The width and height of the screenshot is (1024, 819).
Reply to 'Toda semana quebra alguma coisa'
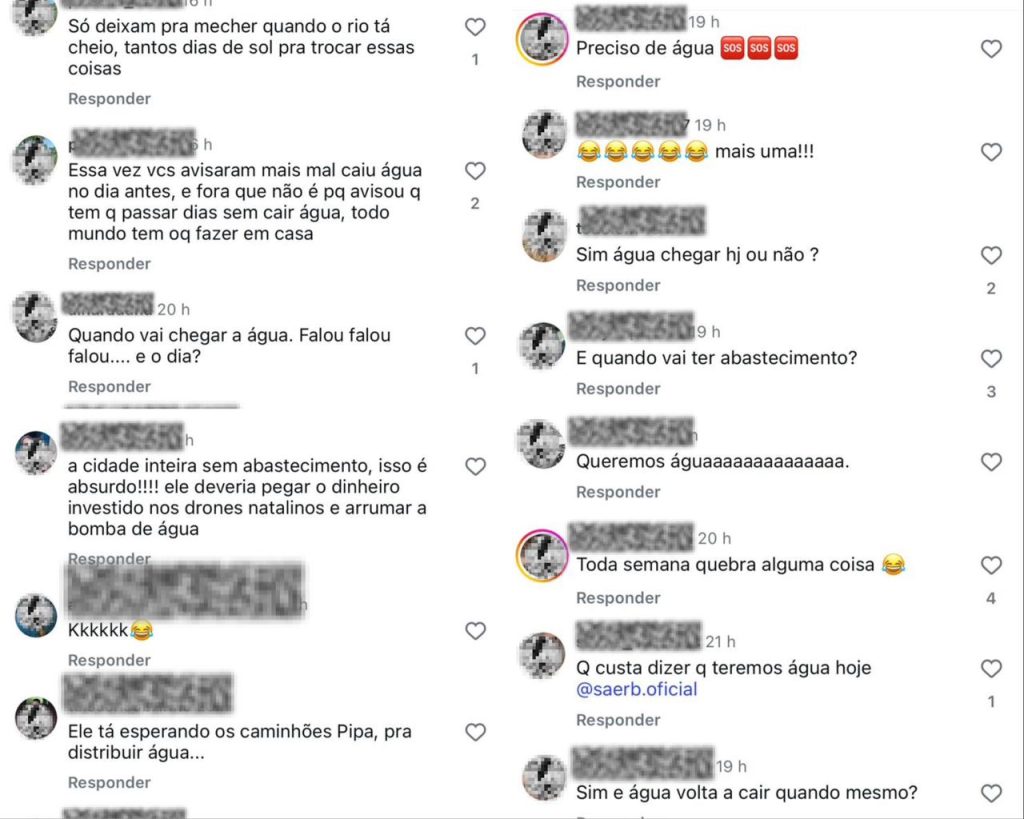coord(618,598)
